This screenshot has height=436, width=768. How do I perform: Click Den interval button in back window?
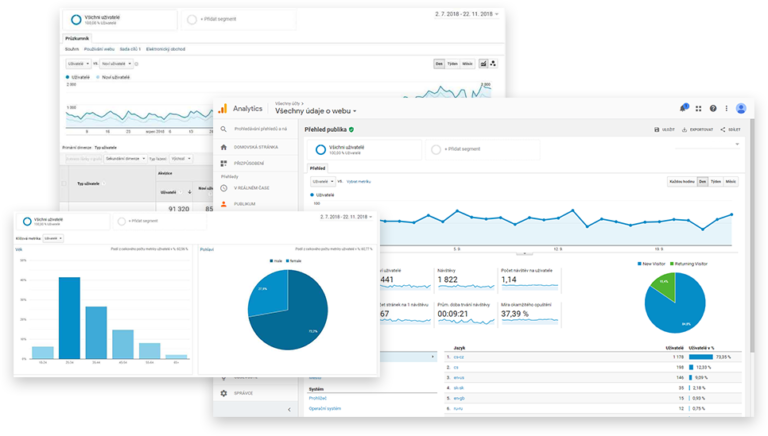tap(439, 64)
